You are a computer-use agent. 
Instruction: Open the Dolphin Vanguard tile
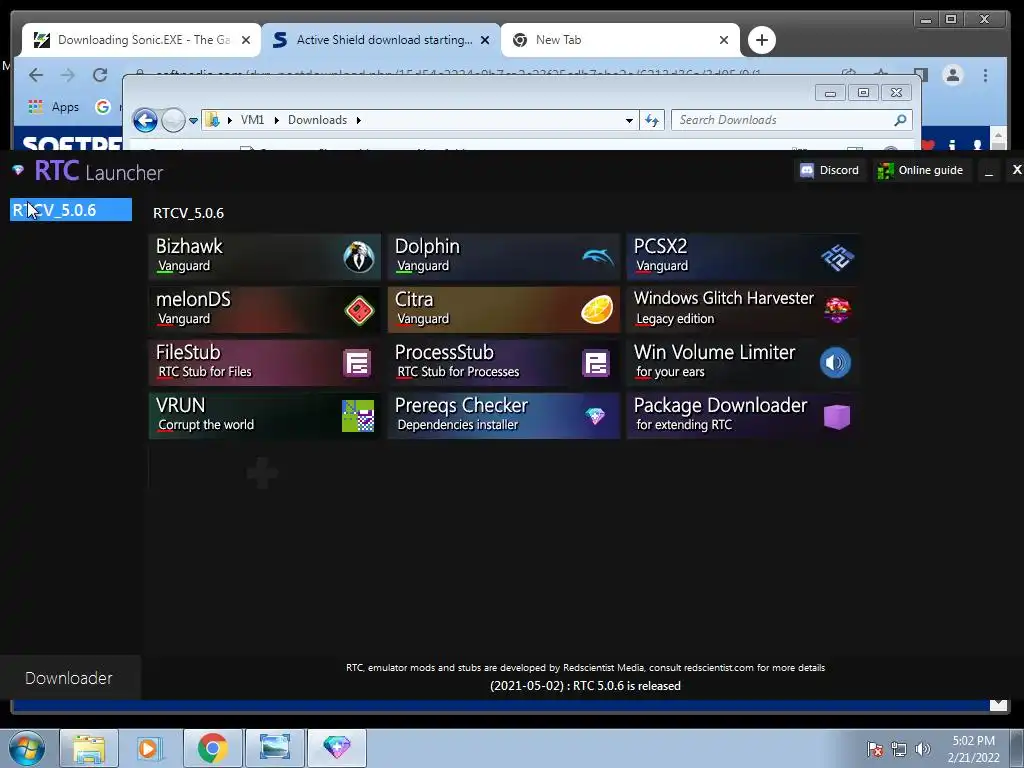tap(504, 256)
